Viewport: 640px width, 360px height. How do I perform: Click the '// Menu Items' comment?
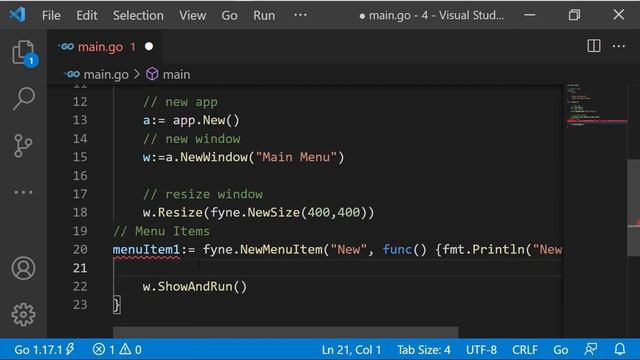pos(161,231)
